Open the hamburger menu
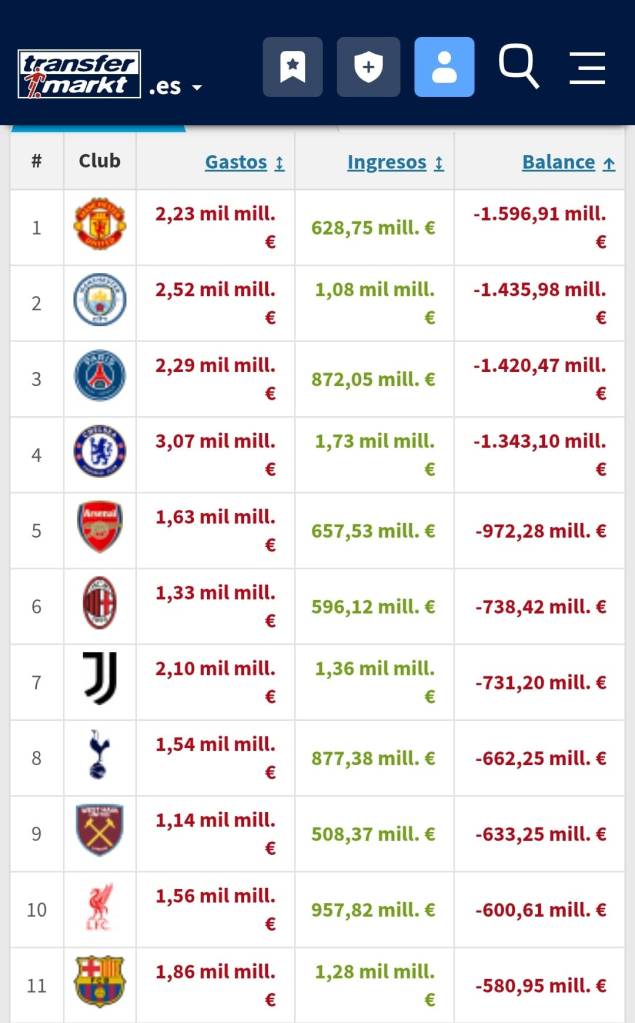635x1023 pixels. pyautogui.click(x=587, y=67)
